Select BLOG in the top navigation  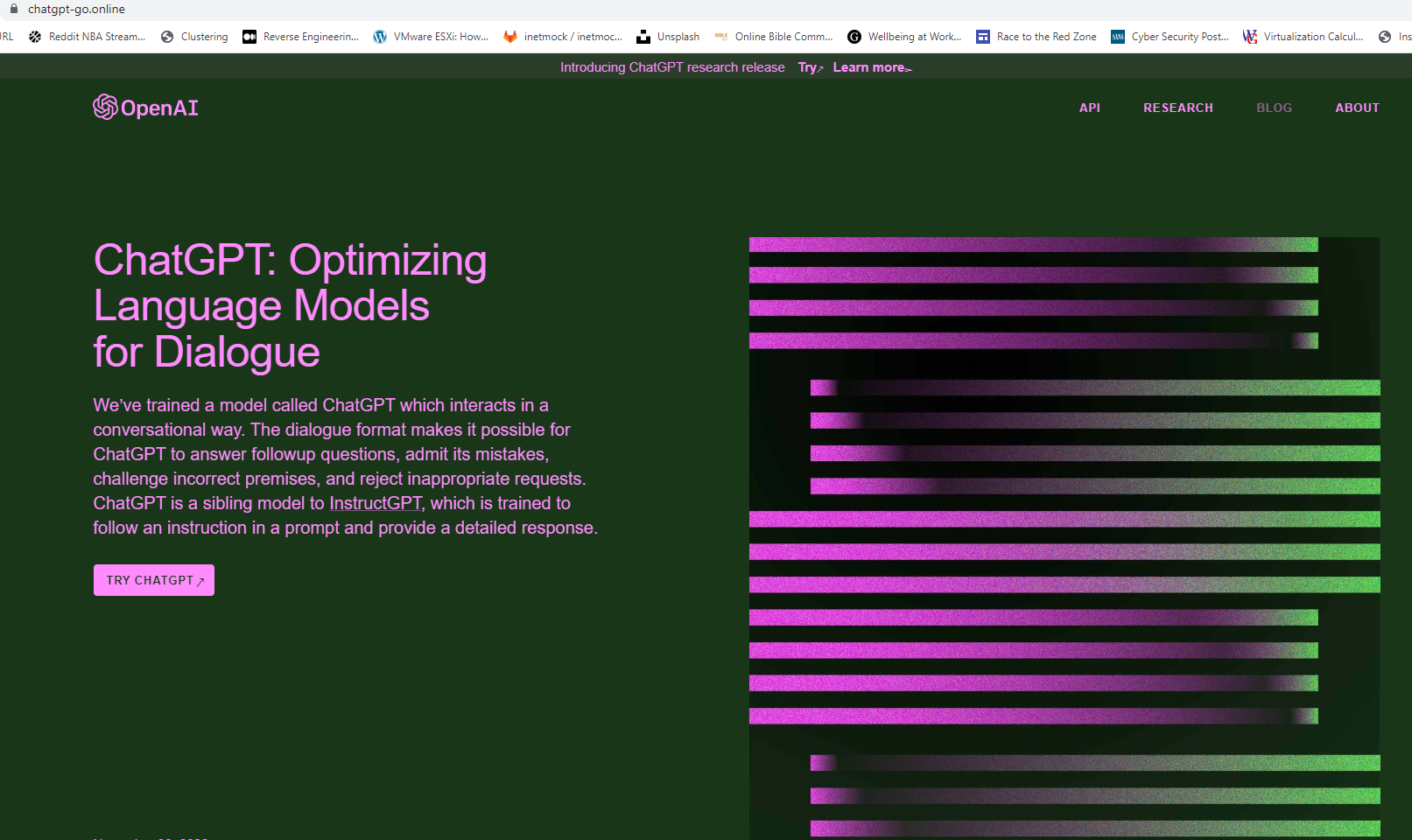[1274, 108]
